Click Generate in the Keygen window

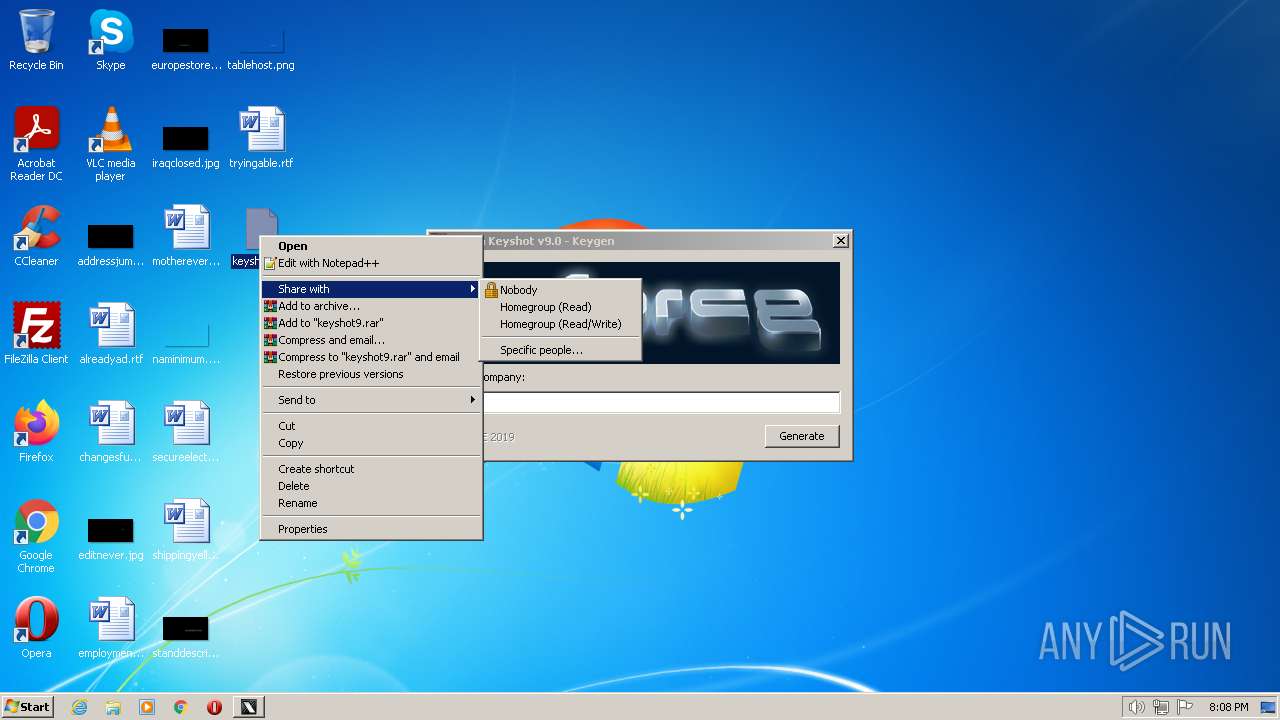tap(802, 436)
